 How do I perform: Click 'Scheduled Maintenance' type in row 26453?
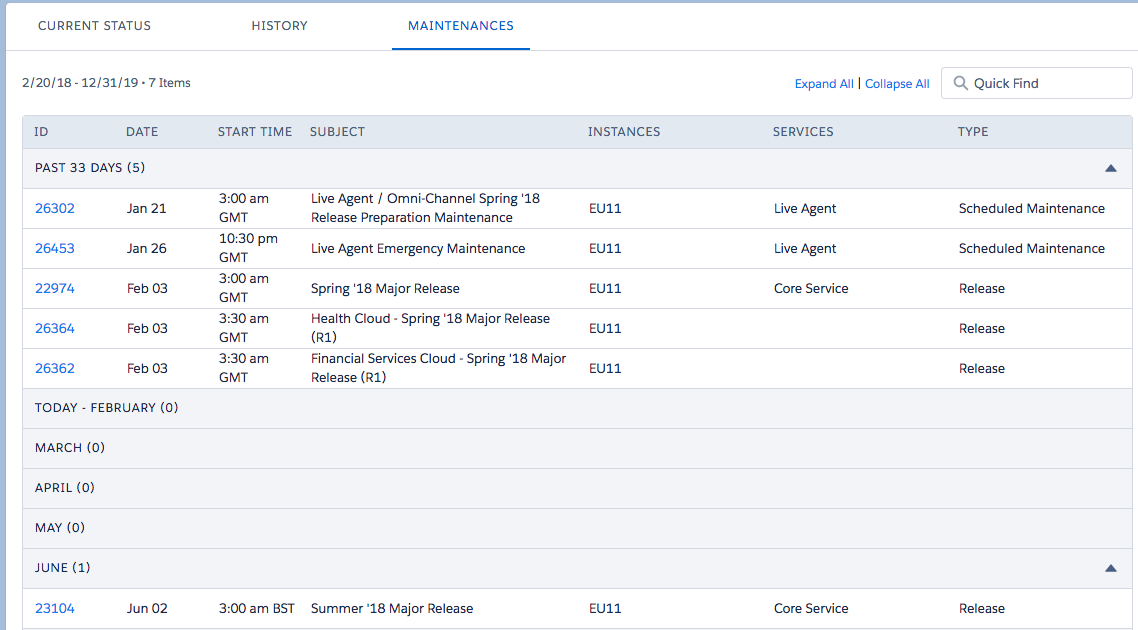click(x=1031, y=248)
